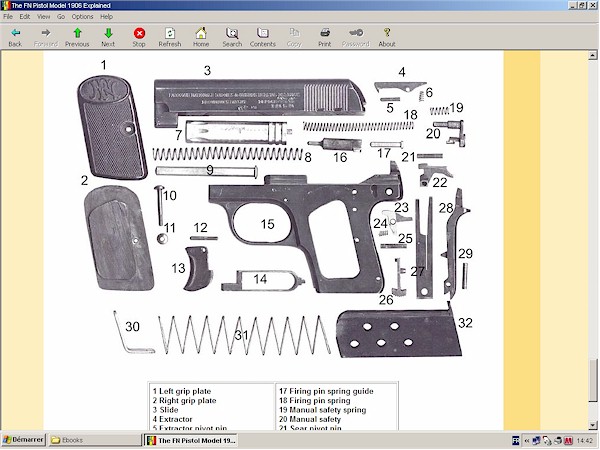Click the scrollbar down arrow

click(x=593, y=425)
